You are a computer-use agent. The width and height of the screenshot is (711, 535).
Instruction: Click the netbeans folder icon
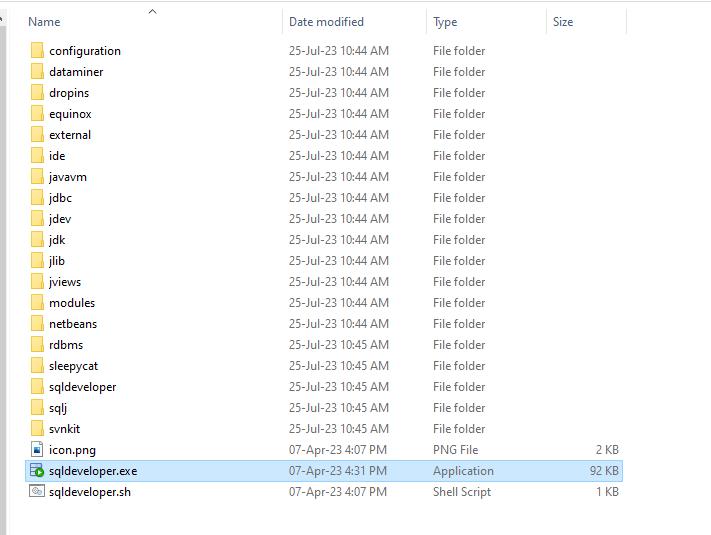[x=37, y=324]
